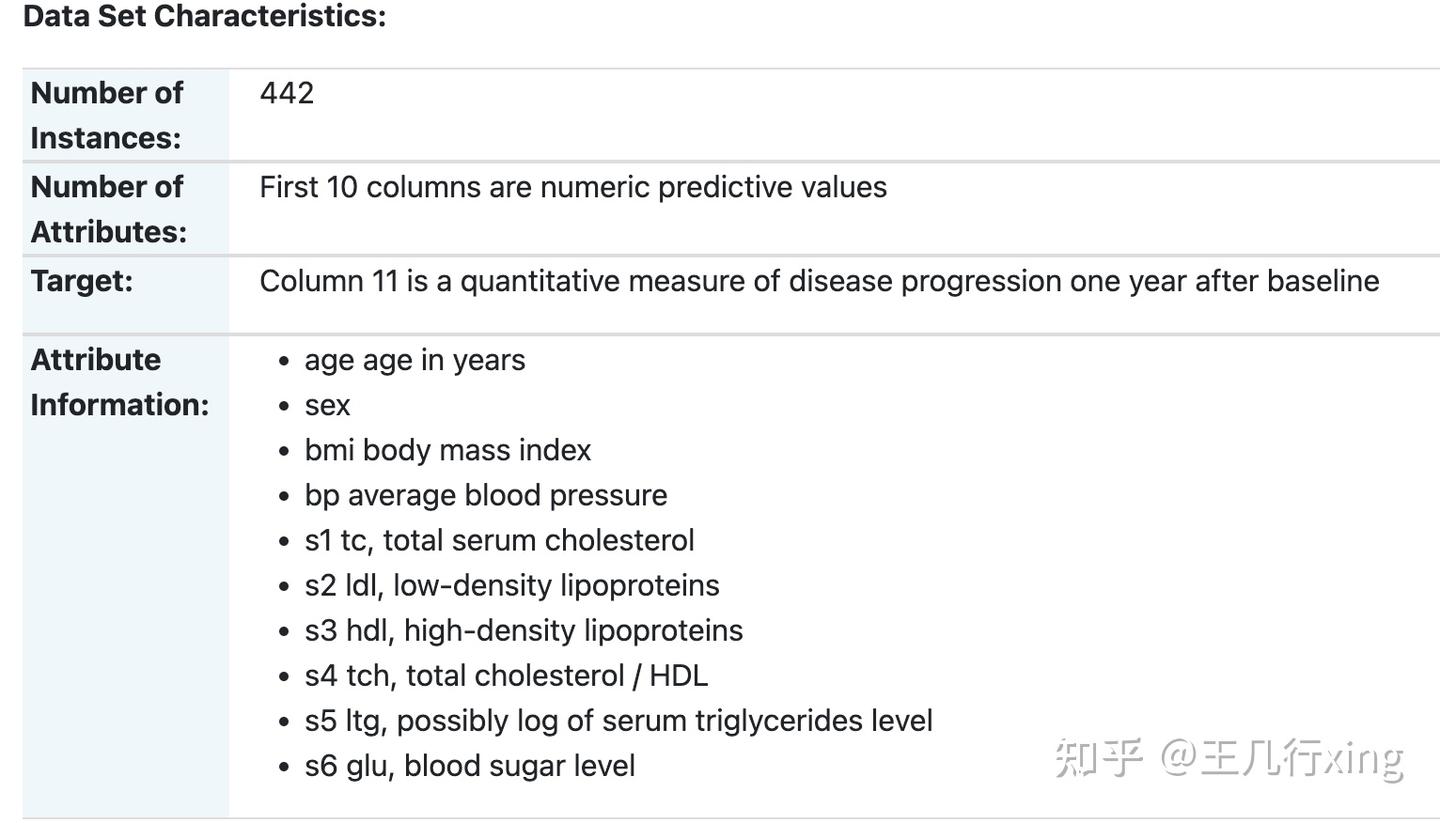The width and height of the screenshot is (1440, 823).
Task: Click "s3 hdl, high-density lipoproteins" item
Action: tap(524, 630)
